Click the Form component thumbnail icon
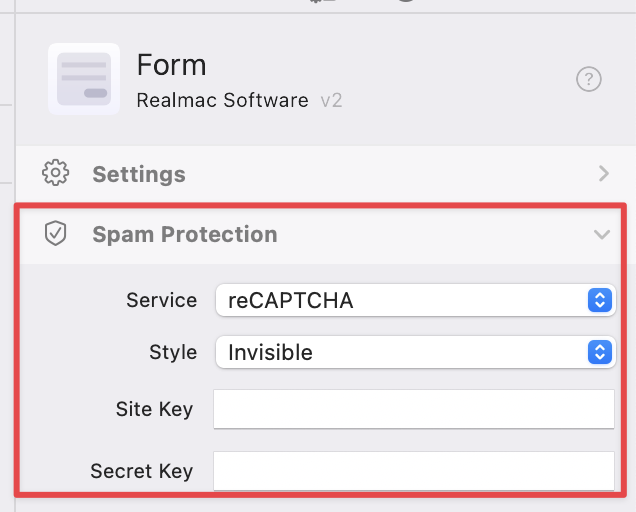Image resolution: width=636 pixels, height=512 pixels. point(84,79)
